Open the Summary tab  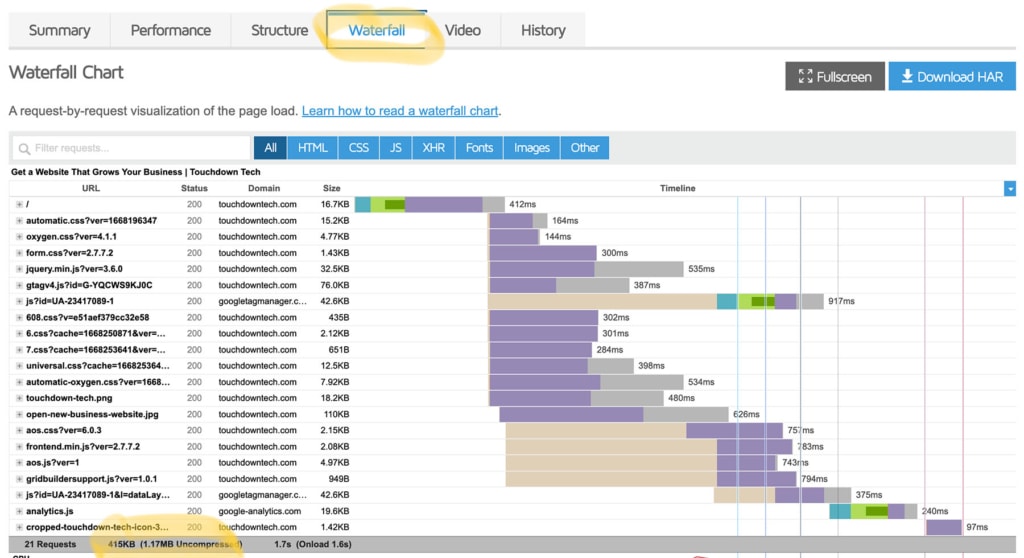[x=59, y=30]
